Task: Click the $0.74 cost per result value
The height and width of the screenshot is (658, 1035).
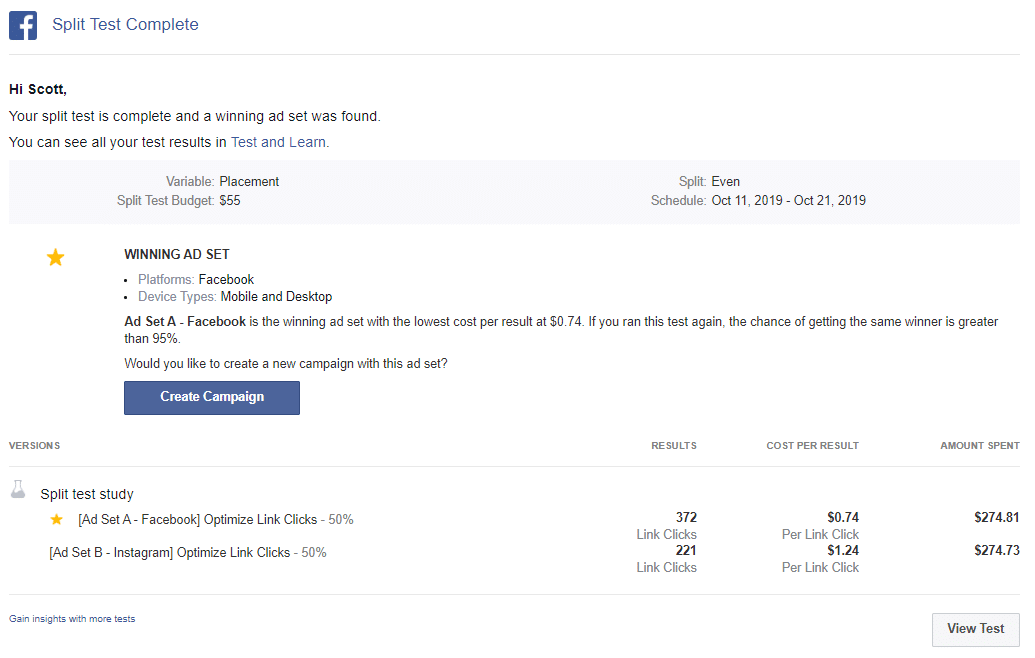Action: tap(843, 517)
